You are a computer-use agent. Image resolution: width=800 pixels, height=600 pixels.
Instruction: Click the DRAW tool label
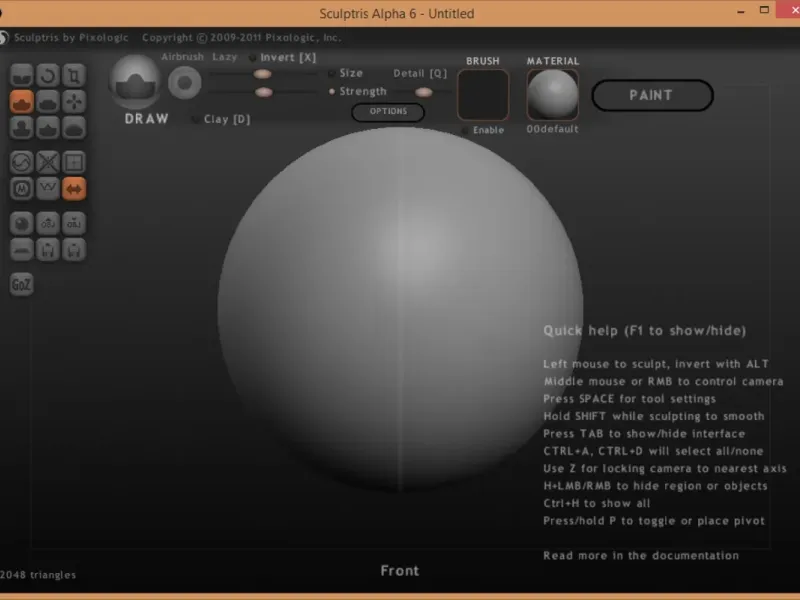coord(146,119)
